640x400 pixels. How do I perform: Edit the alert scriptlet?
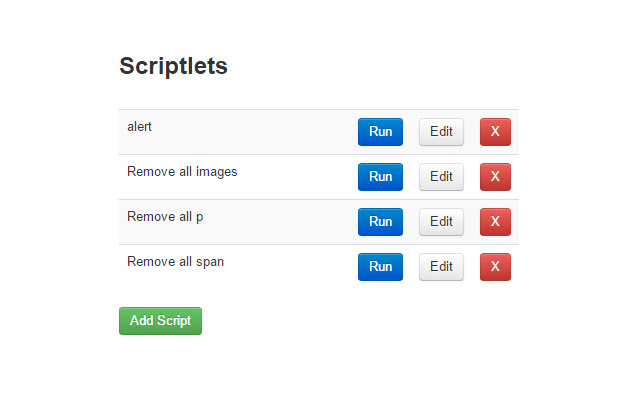[441, 132]
